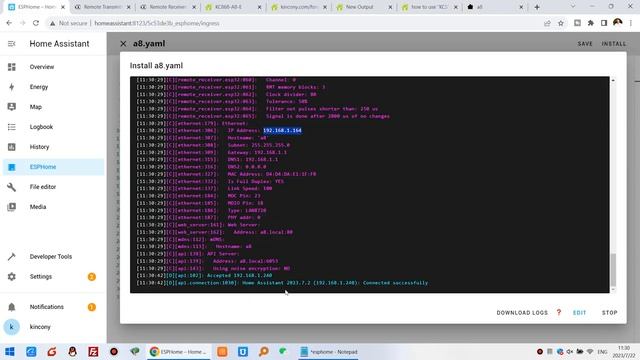Click EDIT in the install dialog
The height and width of the screenshot is (360, 640).
pyautogui.click(x=579, y=313)
